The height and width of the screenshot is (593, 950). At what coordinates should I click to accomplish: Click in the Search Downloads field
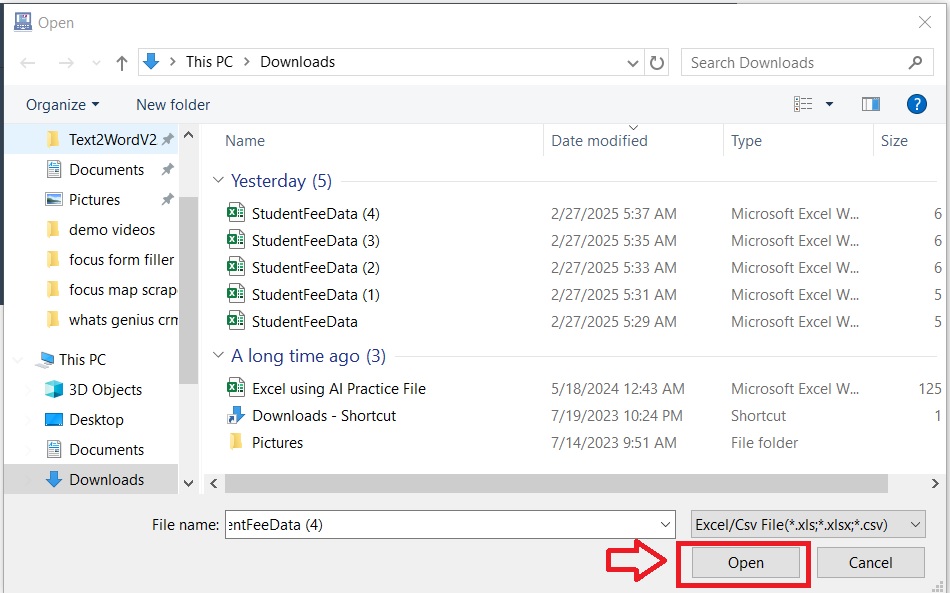pyautogui.click(x=795, y=62)
